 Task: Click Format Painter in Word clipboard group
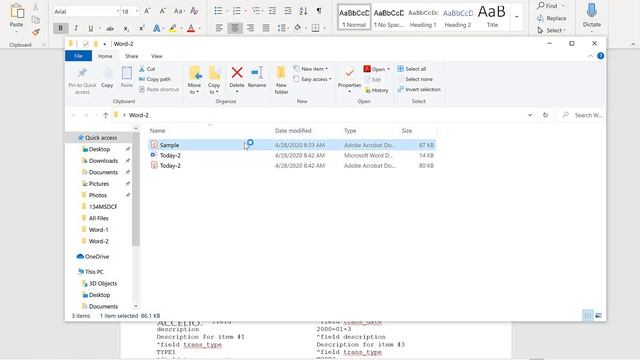pyautogui.click(x=36, y=32)
